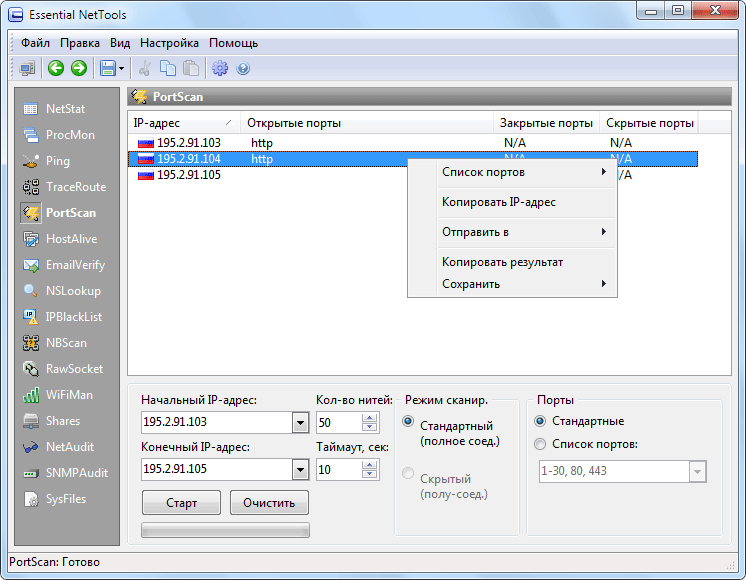Screen dimensions: 746x580
Task: Open the ProcMon tool
Action: 59,135
